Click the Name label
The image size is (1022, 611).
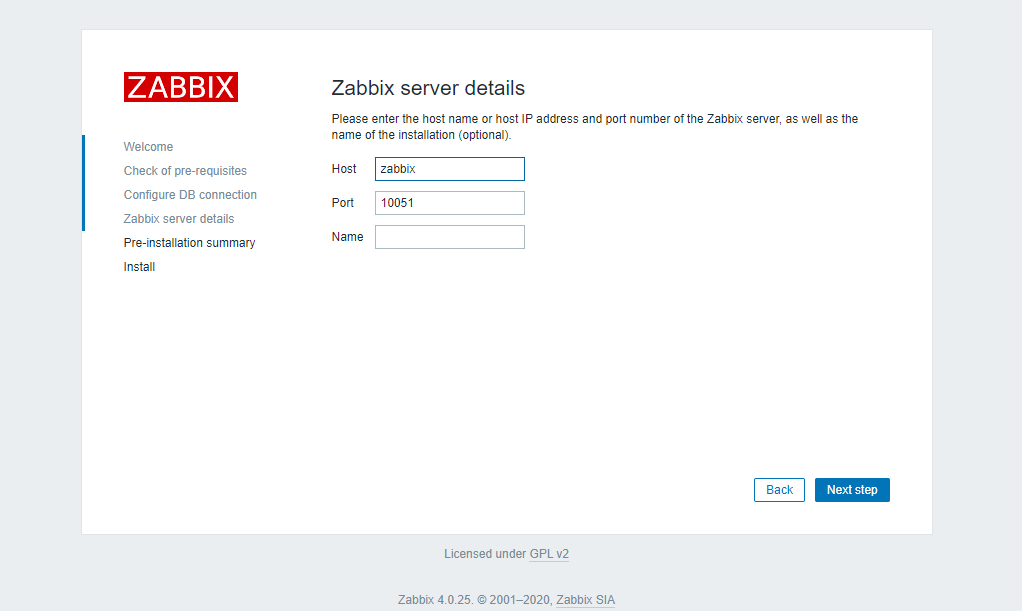click(347, 237)
